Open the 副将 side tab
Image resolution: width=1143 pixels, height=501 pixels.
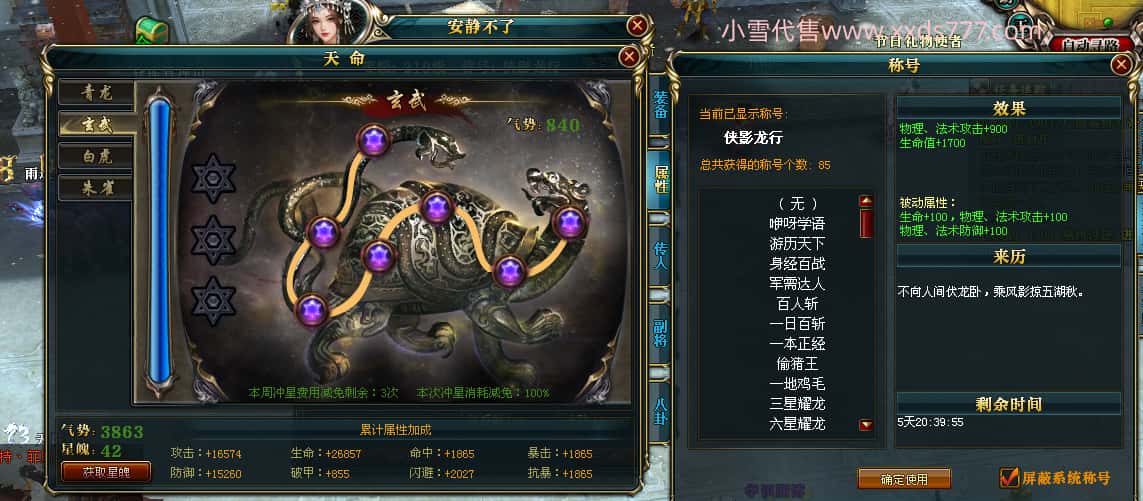point(660,331)
